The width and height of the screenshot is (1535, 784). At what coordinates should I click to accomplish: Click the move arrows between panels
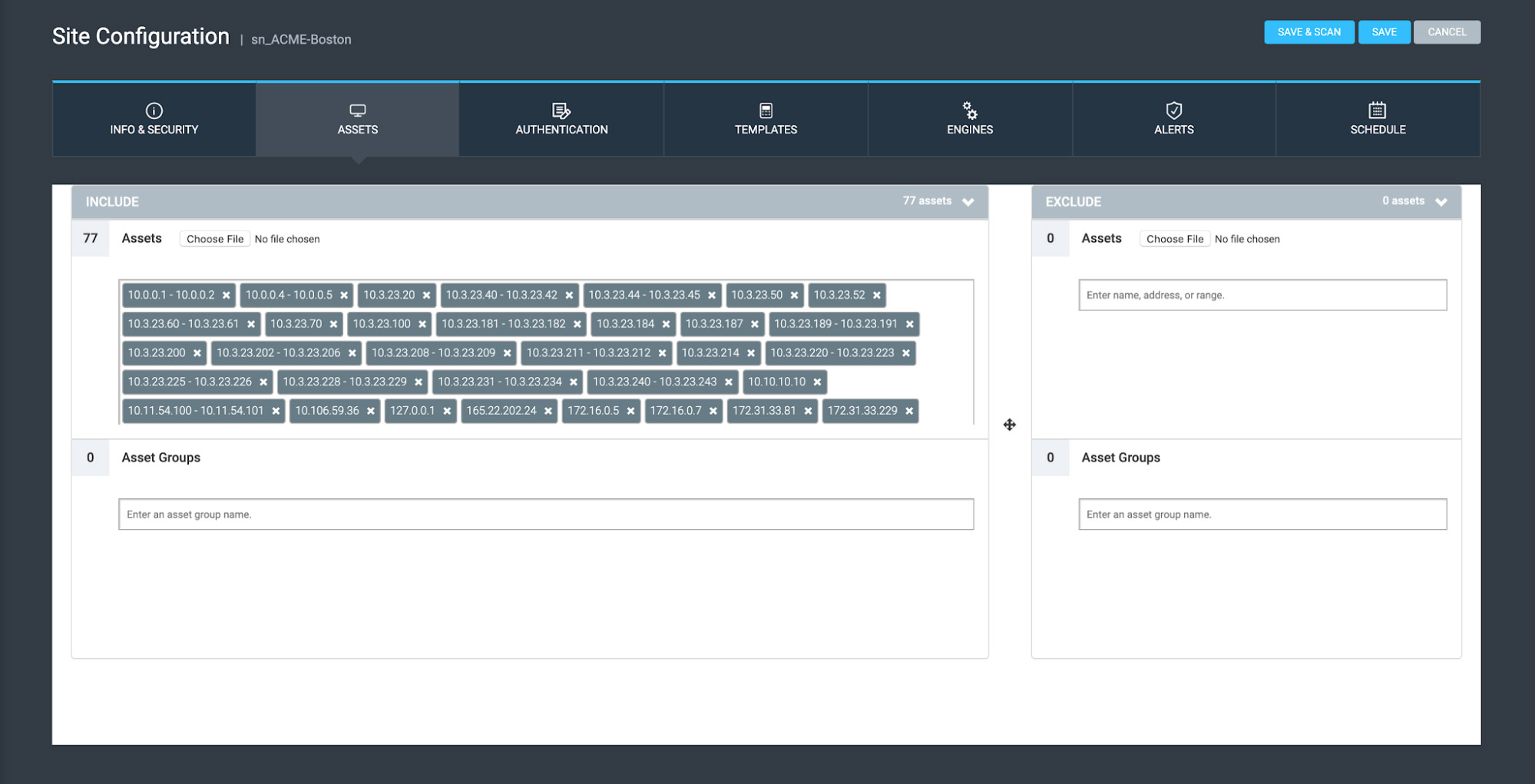[x=1010, y=425]
